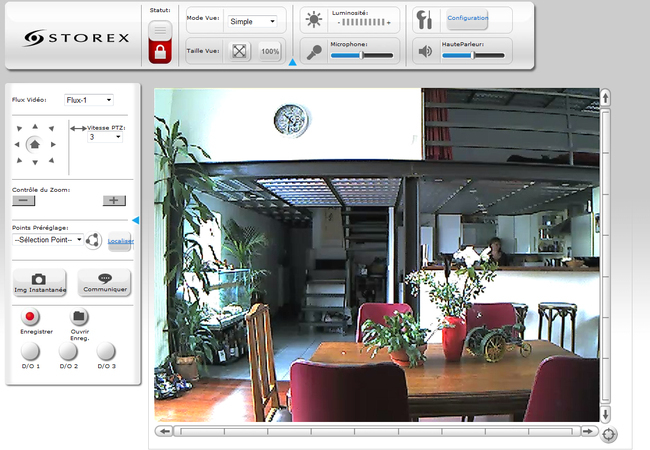Set view size to 100%
This screenshot has height=450, width=650.
[x=270, y=51]
